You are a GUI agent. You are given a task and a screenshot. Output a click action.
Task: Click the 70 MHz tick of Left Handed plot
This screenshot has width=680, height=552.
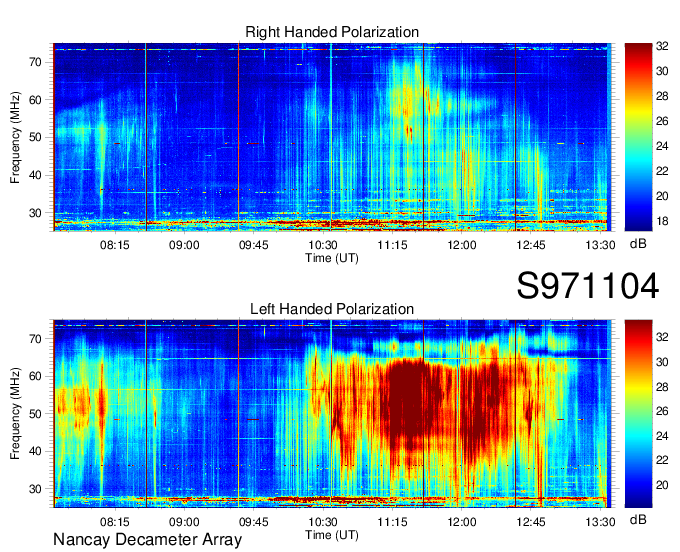35,339
